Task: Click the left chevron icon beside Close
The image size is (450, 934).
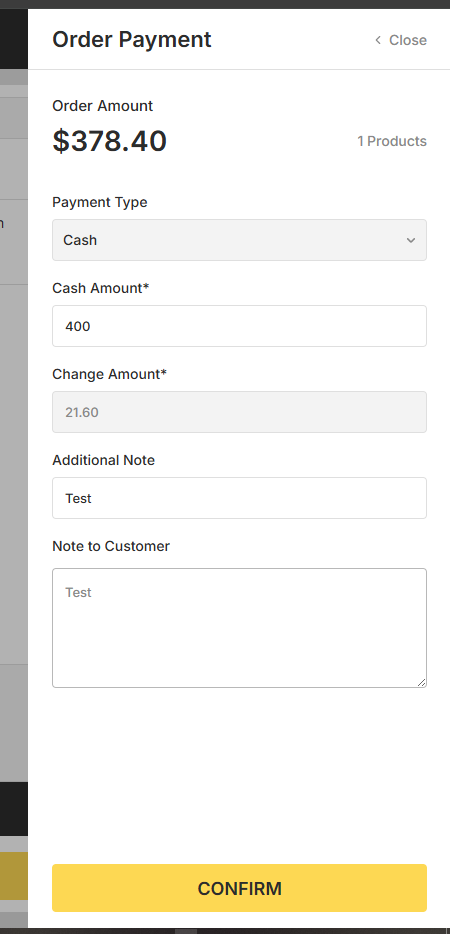Action: tap(378, 40)
